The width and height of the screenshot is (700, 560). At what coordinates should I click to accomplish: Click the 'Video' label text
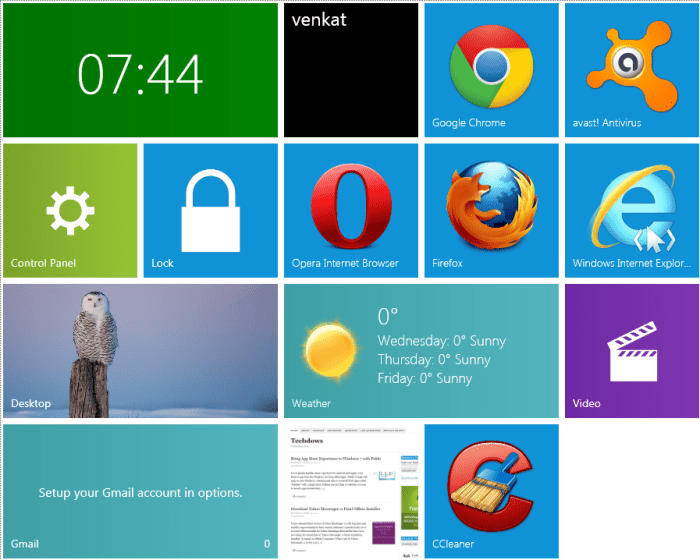pyautogui.click(x=587, y=403)
